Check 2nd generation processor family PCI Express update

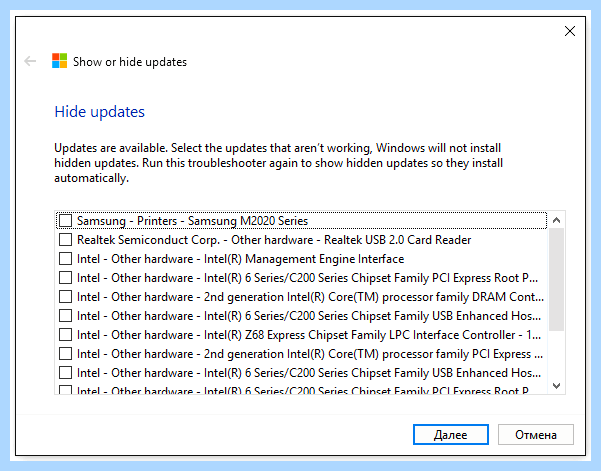coord(66,354)
